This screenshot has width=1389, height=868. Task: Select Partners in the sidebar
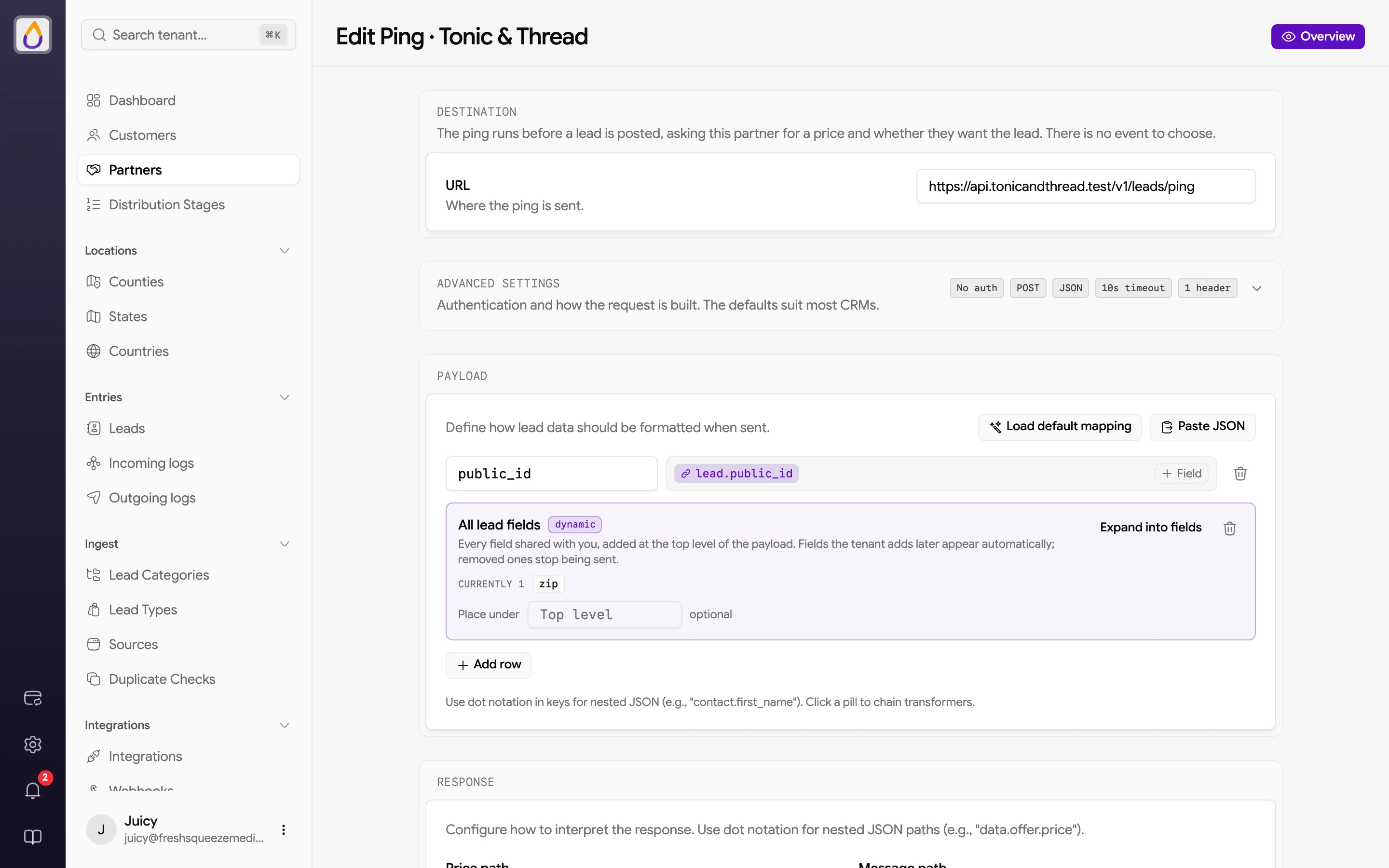188,170
